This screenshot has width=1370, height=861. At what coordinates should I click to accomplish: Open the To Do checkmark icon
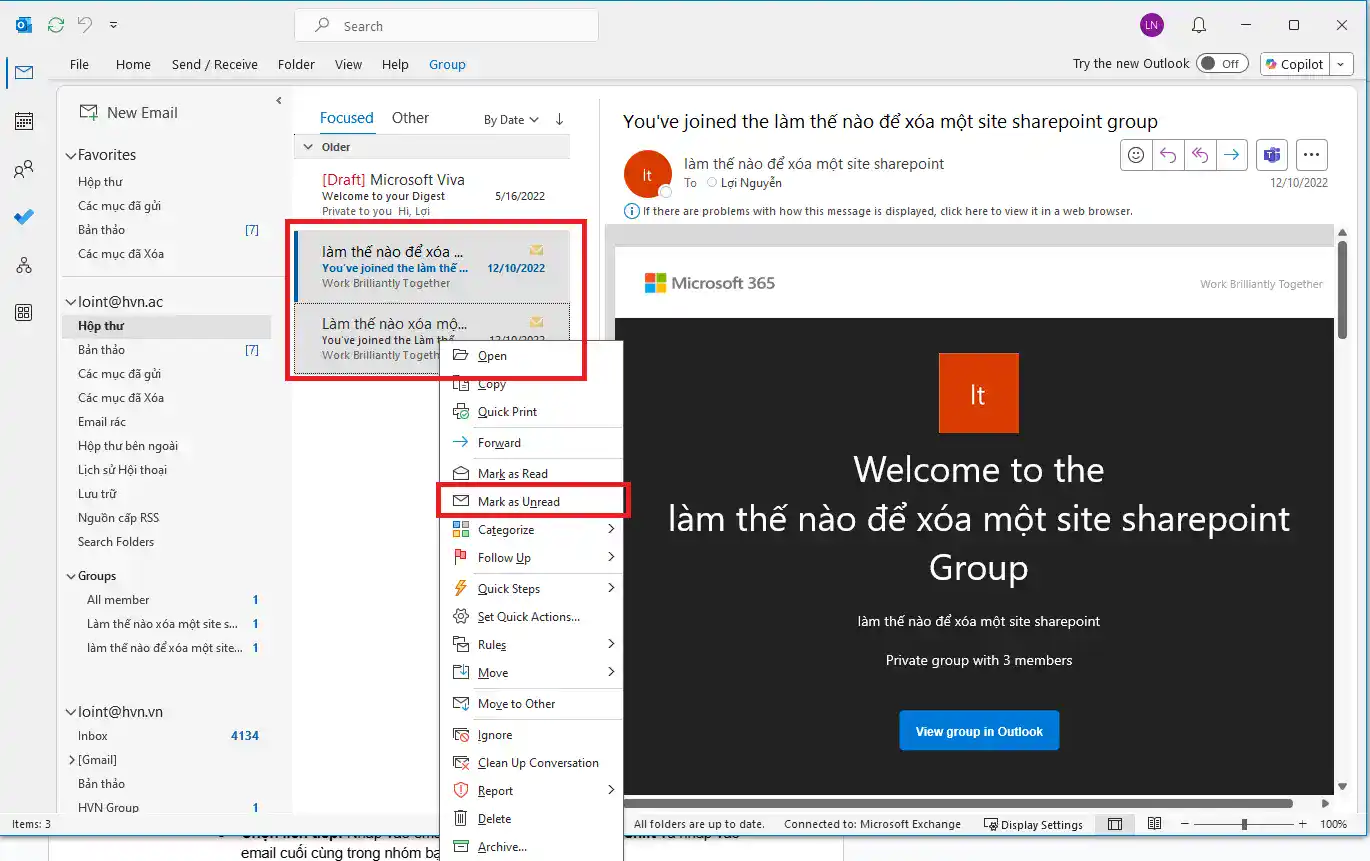coord(24,217)
